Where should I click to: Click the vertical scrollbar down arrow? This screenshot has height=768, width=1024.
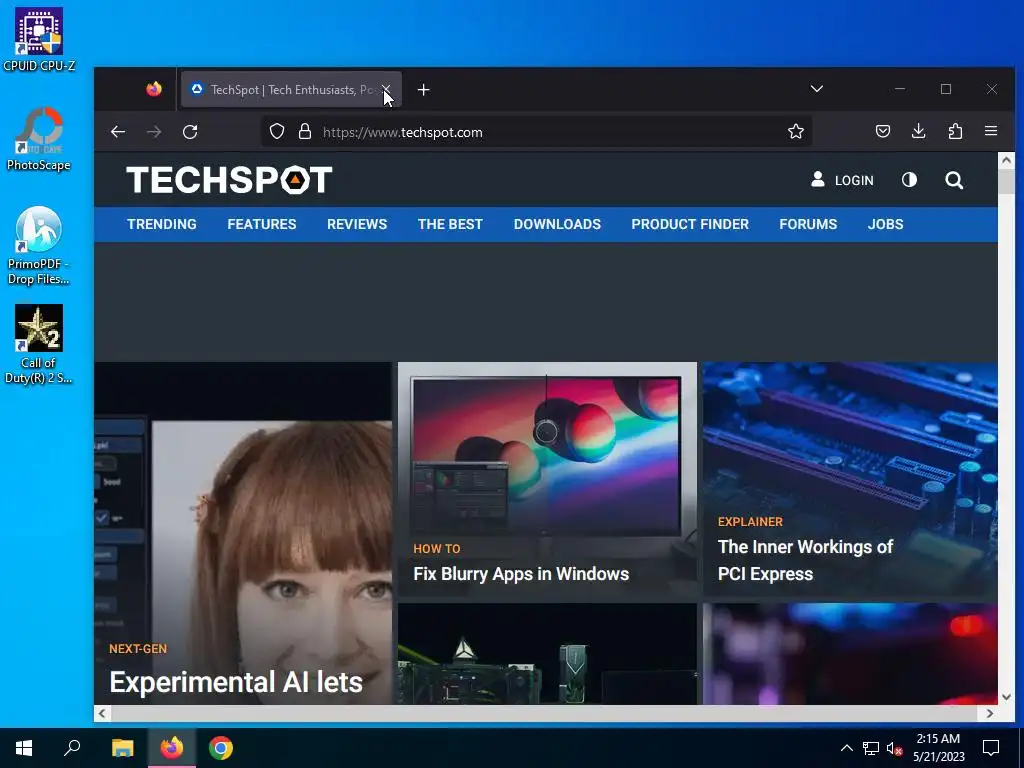click(1006, 697)
